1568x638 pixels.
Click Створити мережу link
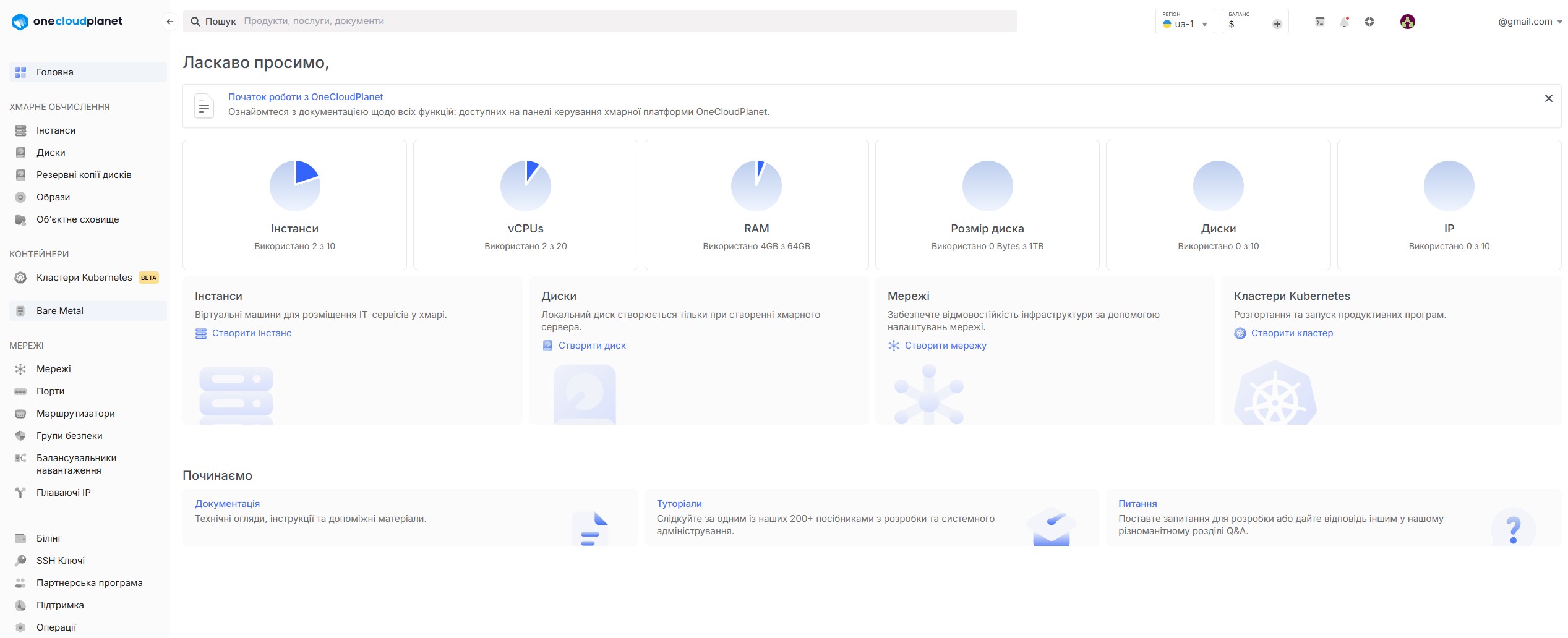coord(945,346)
